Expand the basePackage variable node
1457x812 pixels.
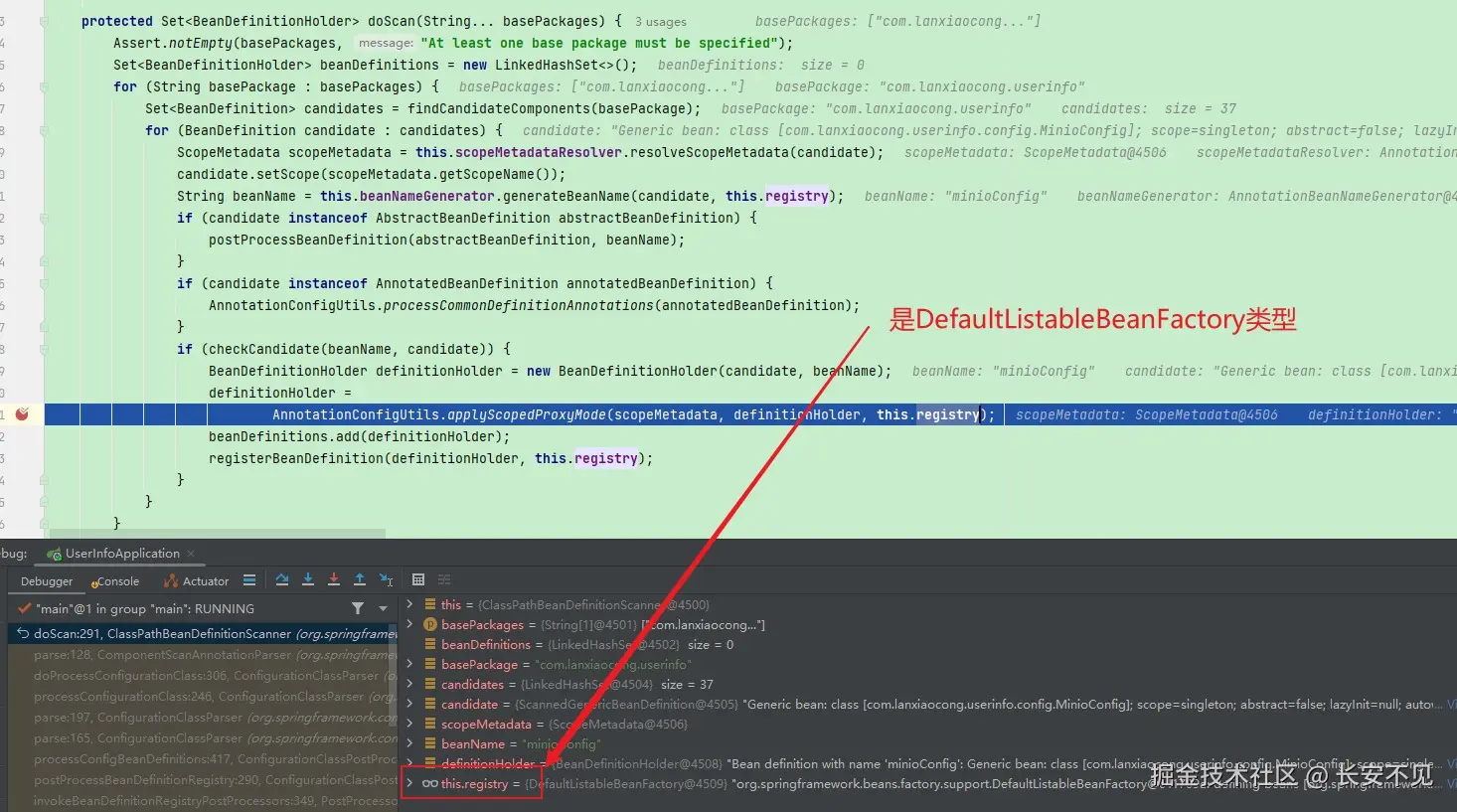point(409,664)
